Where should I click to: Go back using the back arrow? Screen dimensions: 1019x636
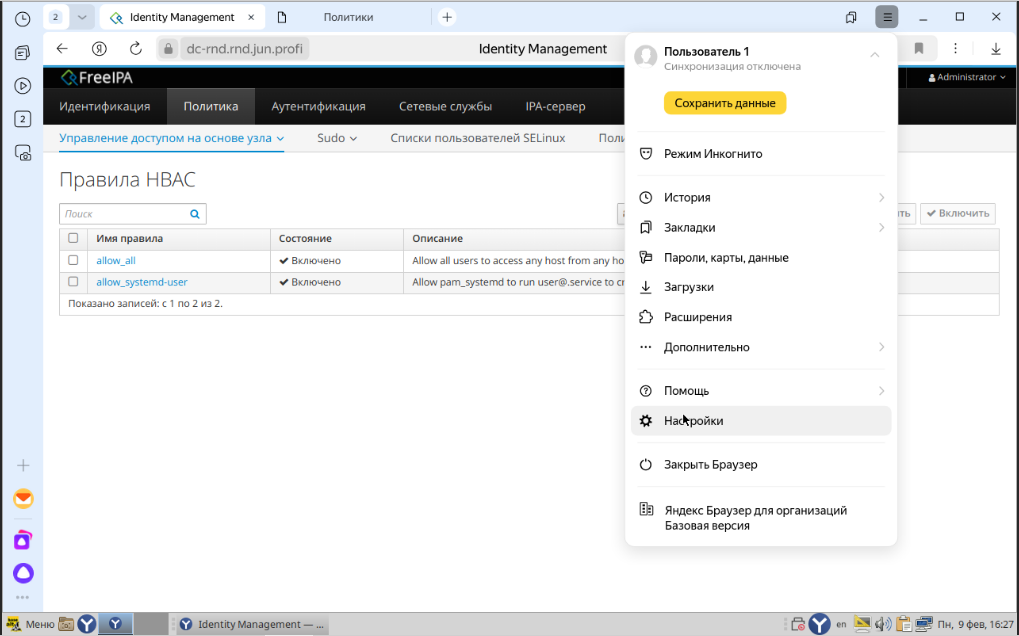pos(62,49)
